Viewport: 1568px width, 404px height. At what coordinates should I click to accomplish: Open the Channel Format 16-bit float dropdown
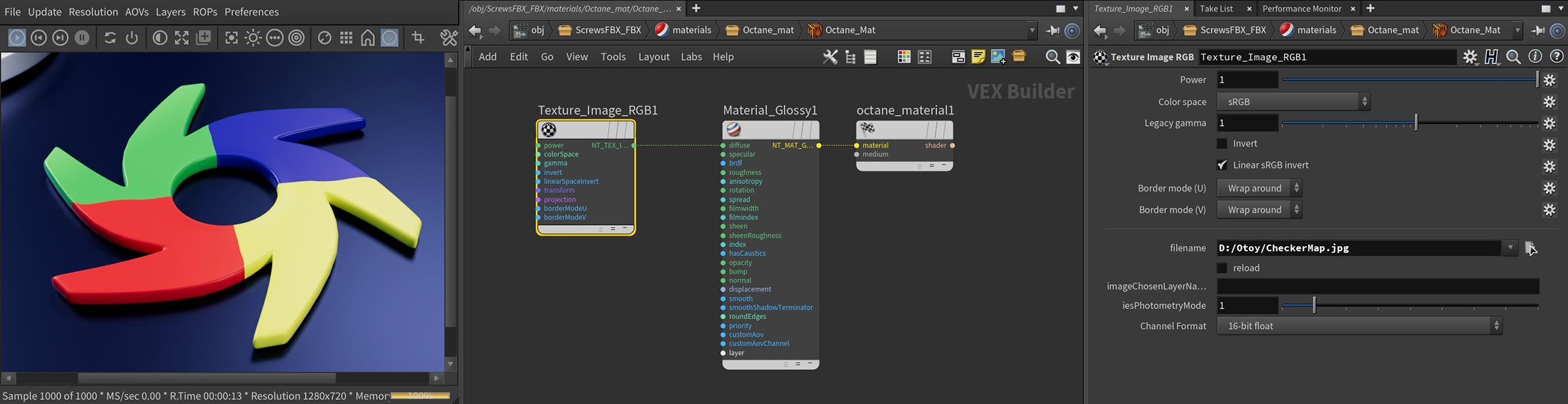pyautogui.click(x=1359, y=326)
